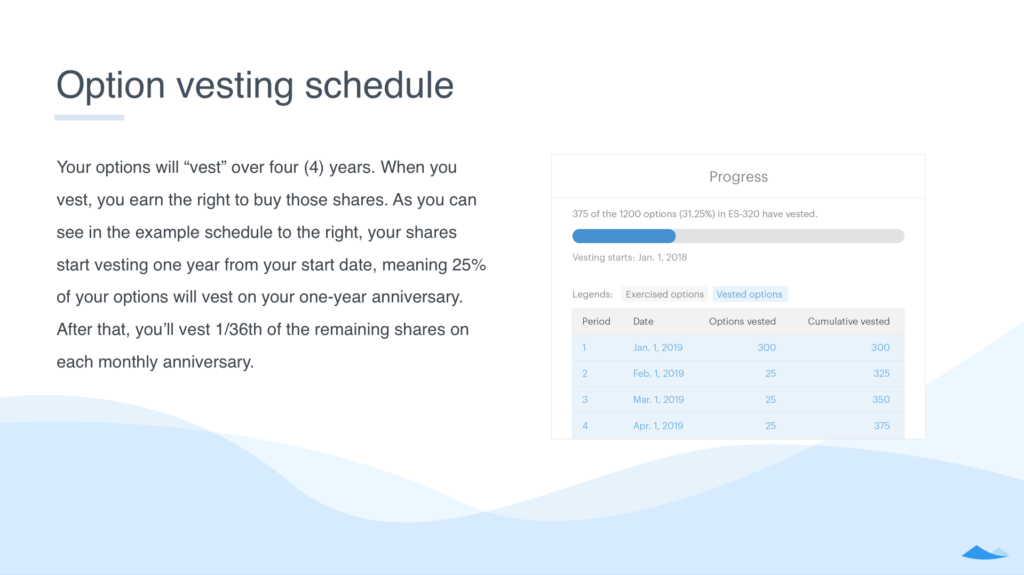The width and height of the screenshot is (1024, 575).
Task: Open the Mar. 1, 2019 date entry
Action: pyautogui.click(x=658, y=400)
